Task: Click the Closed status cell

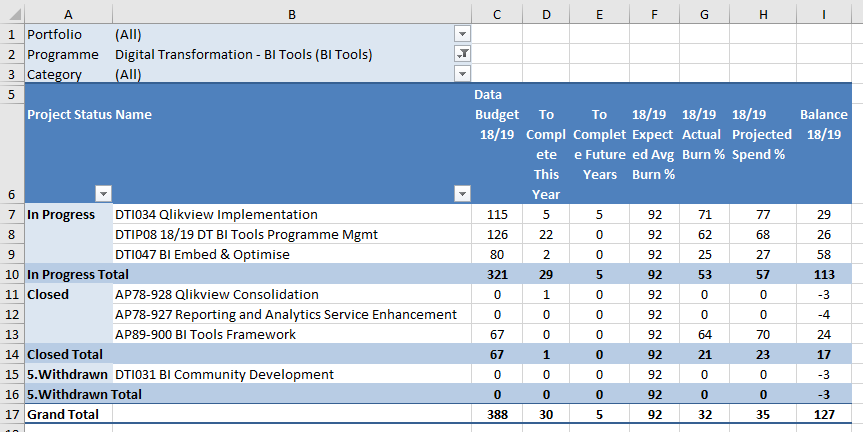Action: point(47,294)
